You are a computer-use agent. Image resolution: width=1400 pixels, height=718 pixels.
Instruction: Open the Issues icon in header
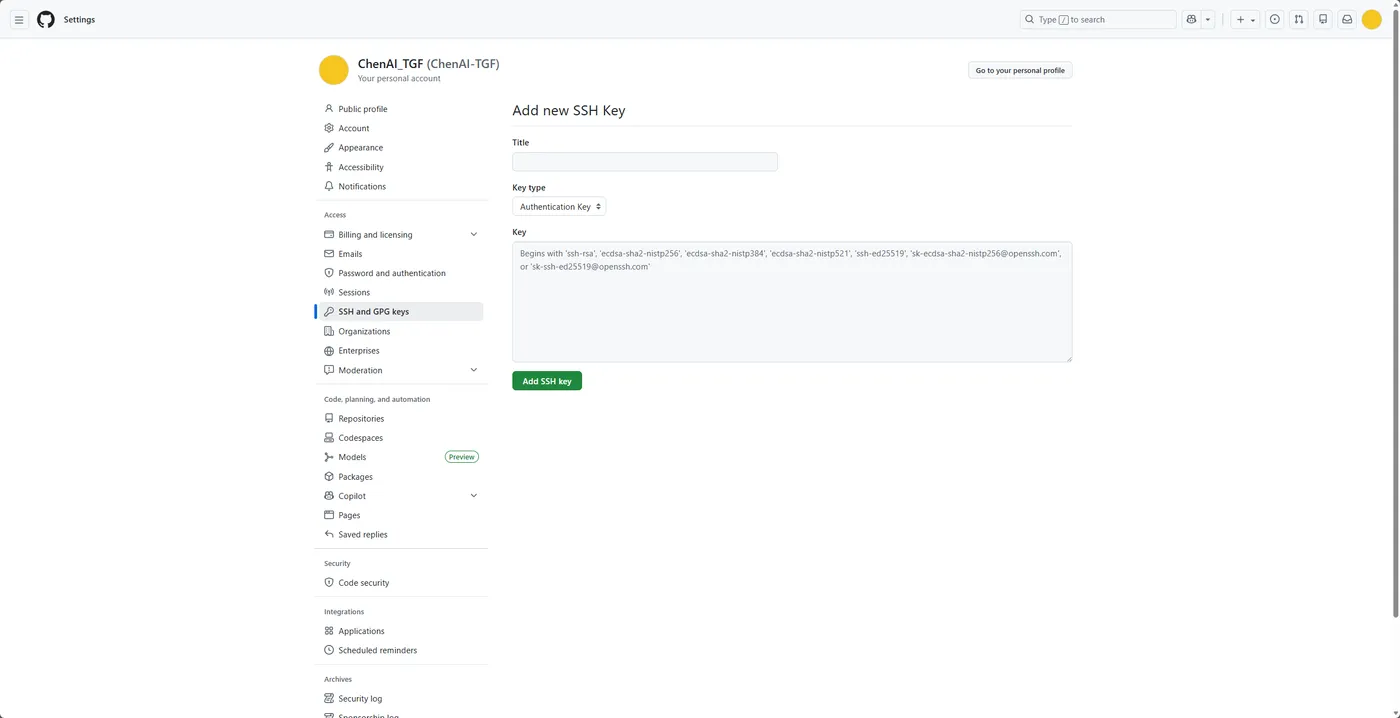[1274, 20]
